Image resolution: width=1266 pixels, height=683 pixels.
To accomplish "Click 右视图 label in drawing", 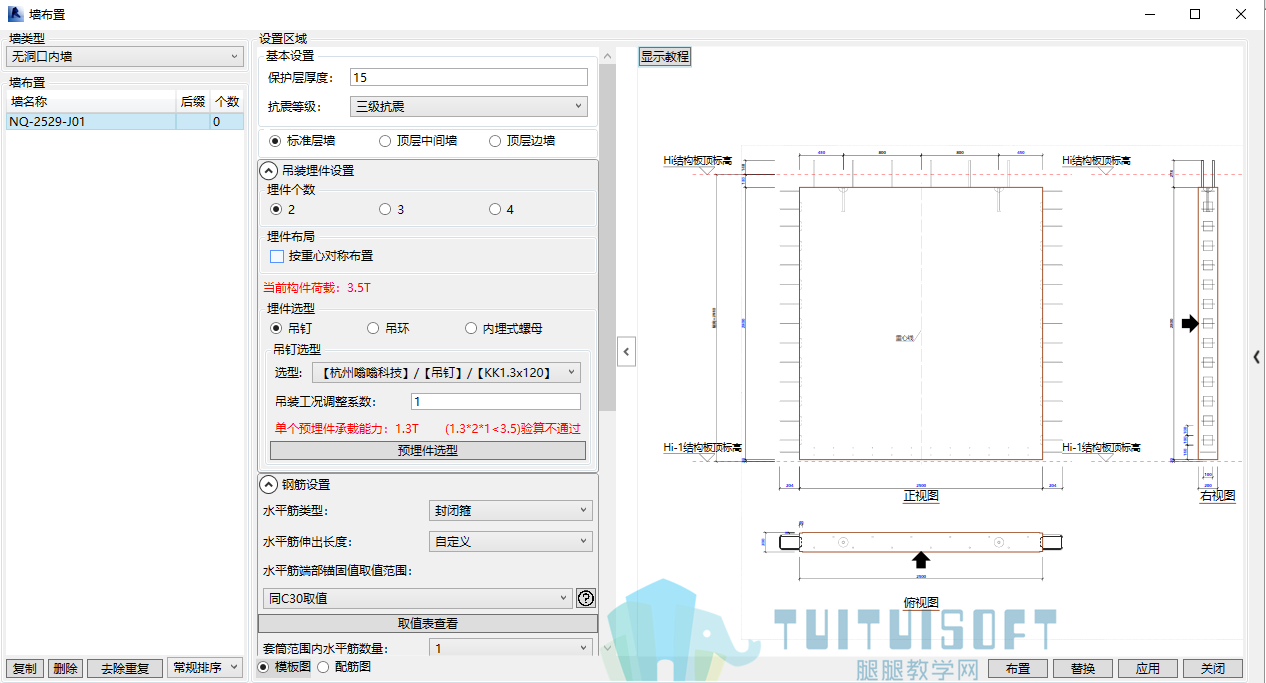I will tap(1217, 495).
